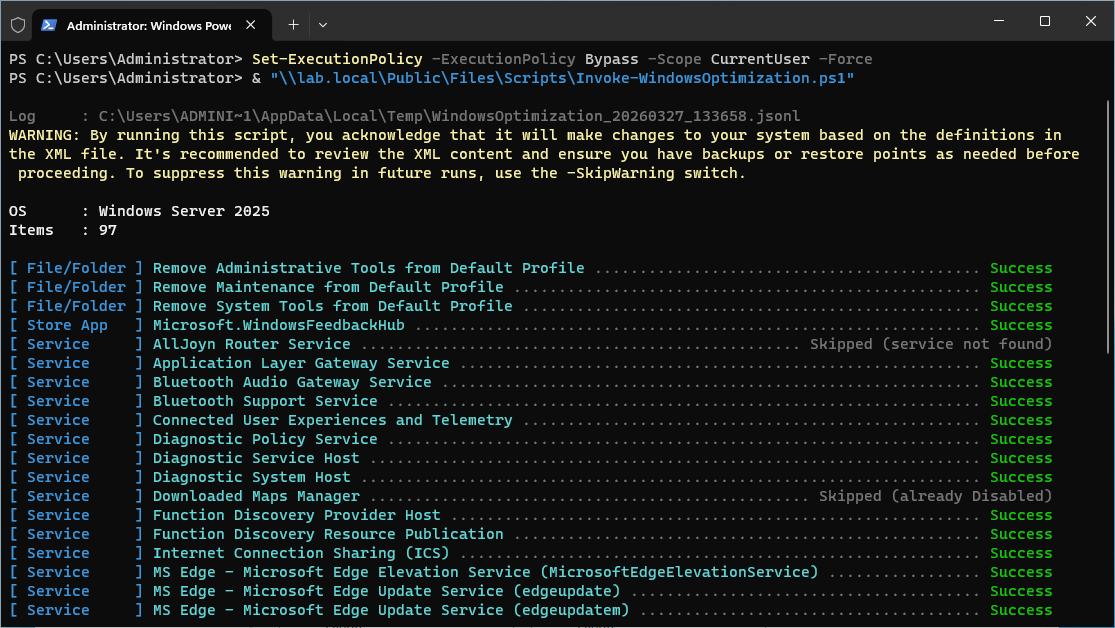Click the -SkipWarning switch text
Image resolution: width=1115 pixels, height=628 pixels.
620,173
